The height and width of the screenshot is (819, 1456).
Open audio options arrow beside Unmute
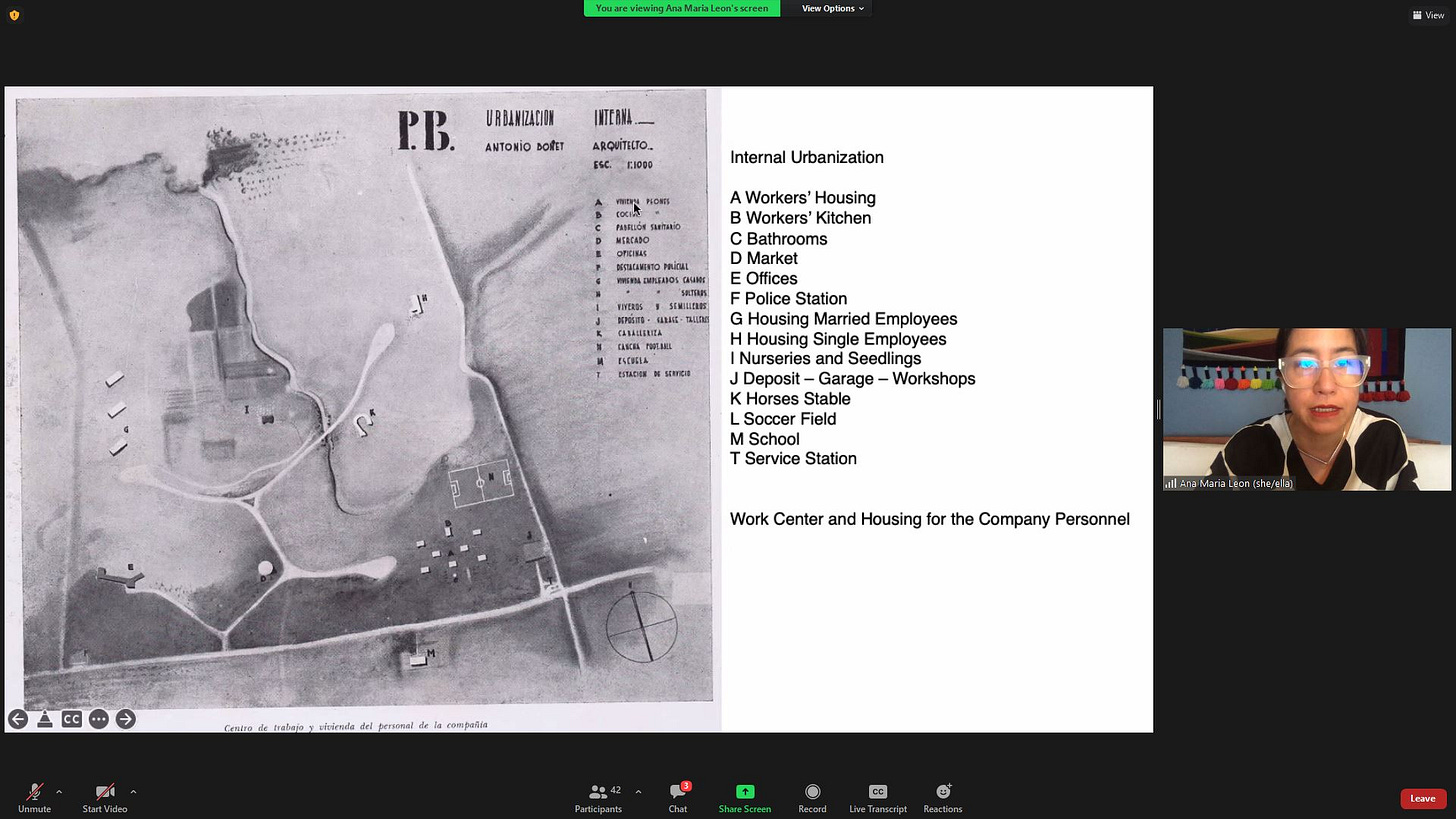(59, 792)
